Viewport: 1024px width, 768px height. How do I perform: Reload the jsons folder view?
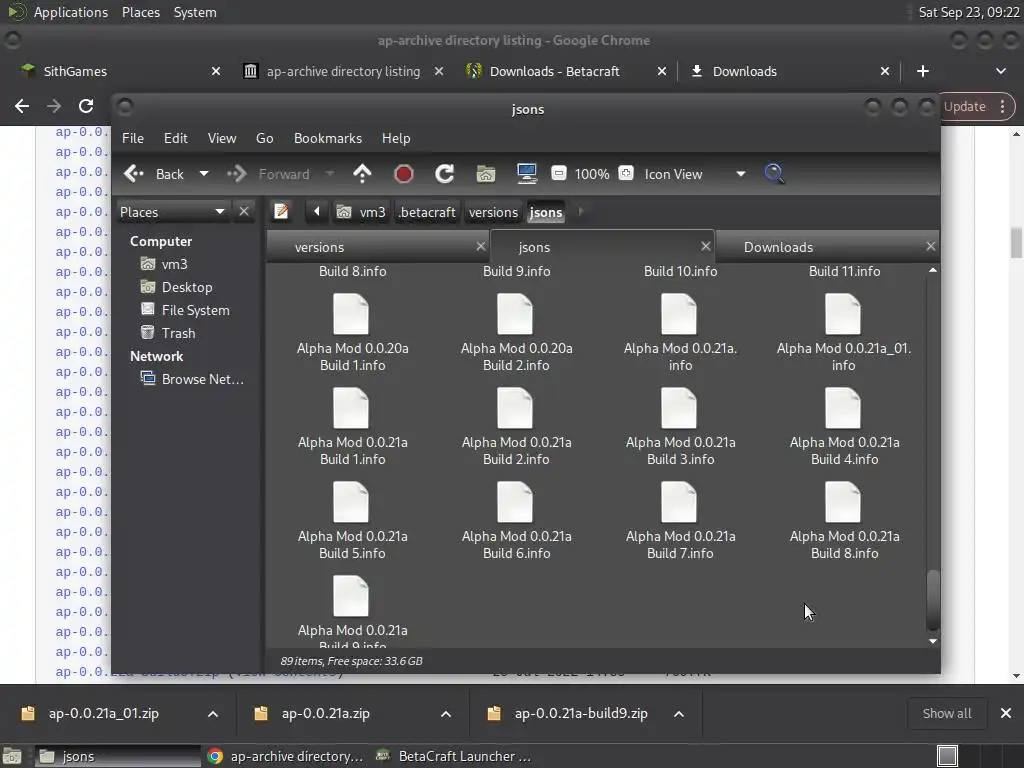point(444,174)
